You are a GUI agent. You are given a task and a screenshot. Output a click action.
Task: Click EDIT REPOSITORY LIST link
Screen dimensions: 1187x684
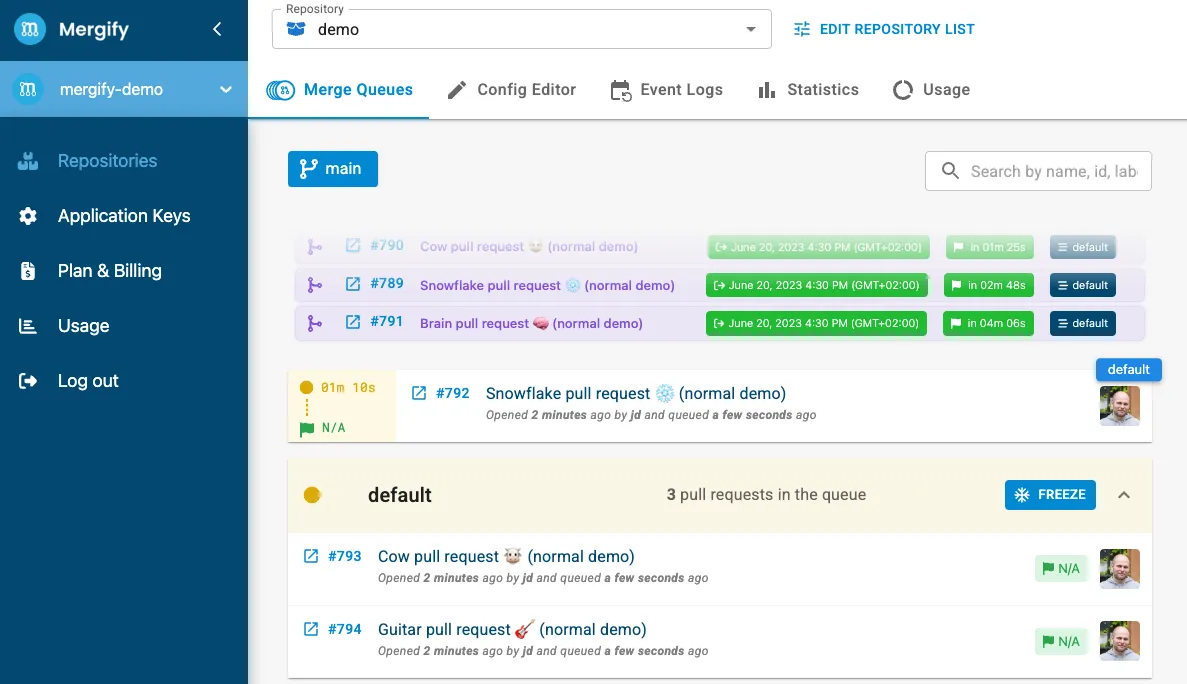(884, 29)
